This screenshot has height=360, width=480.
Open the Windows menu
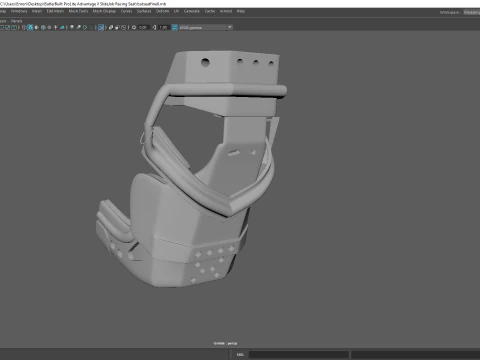click(x=19, y=11)
